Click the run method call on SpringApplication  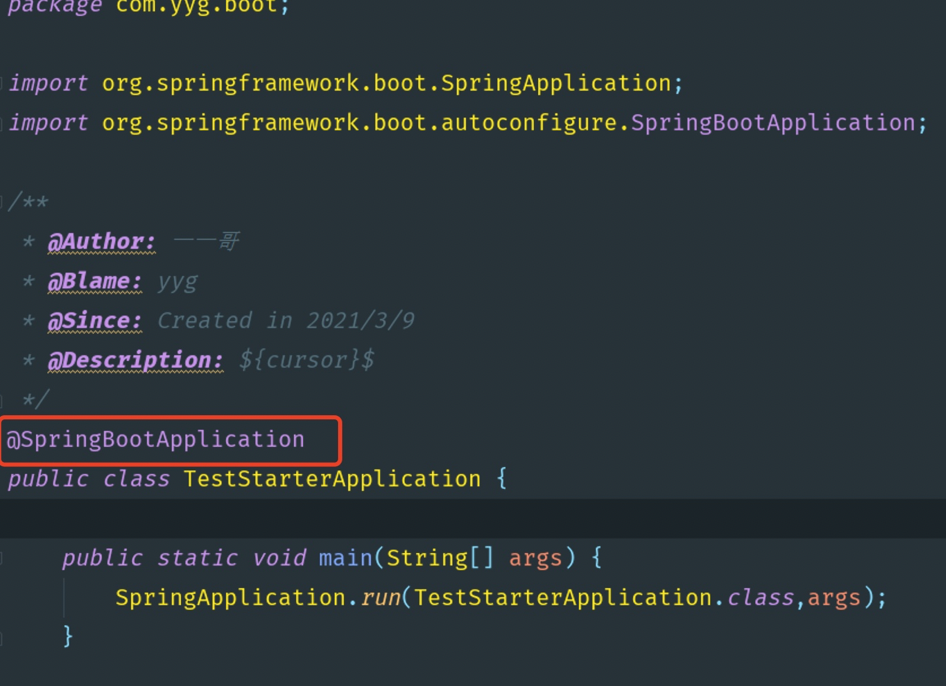click(x=381, y=598)
